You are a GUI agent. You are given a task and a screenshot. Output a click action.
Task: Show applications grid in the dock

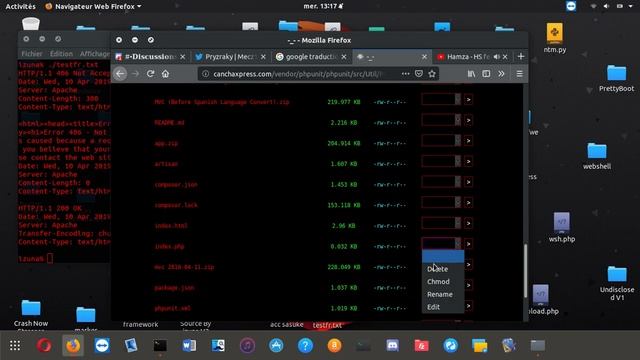point(15,346)
